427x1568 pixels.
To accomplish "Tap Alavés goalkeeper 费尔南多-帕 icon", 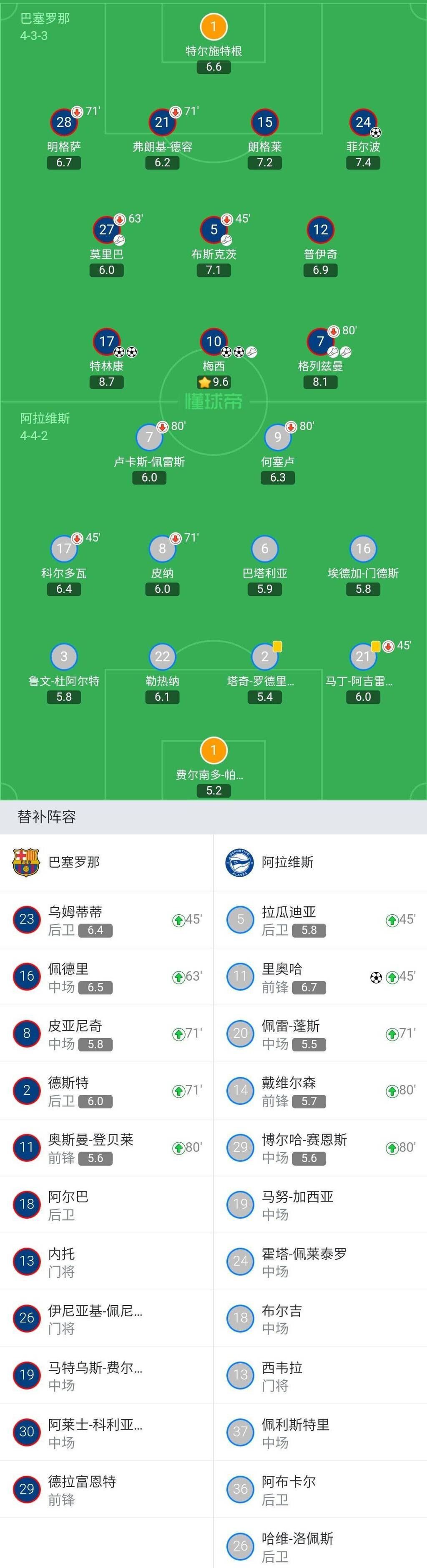I will click(214, 750).
